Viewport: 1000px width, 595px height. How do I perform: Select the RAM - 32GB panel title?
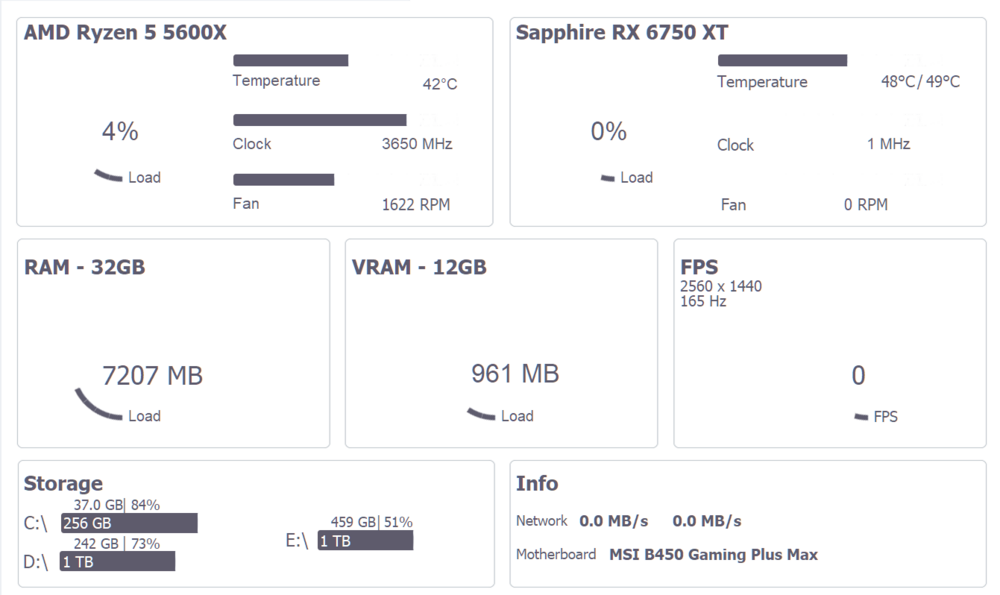tap(84, 267)
